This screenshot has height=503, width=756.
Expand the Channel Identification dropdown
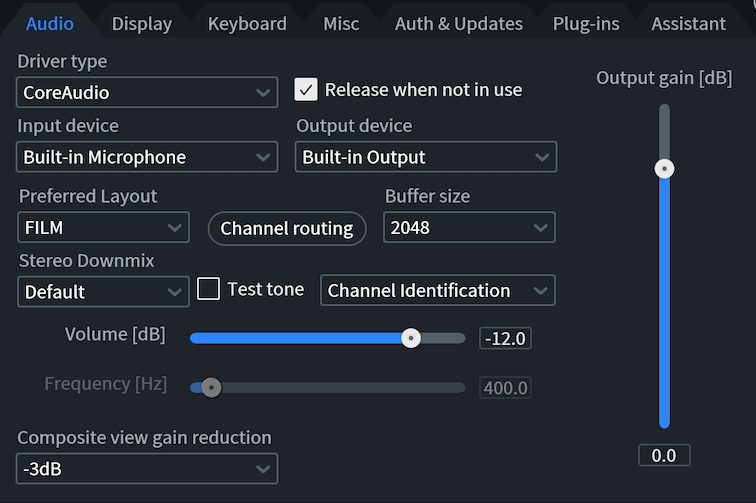click(x=438, y=290)
